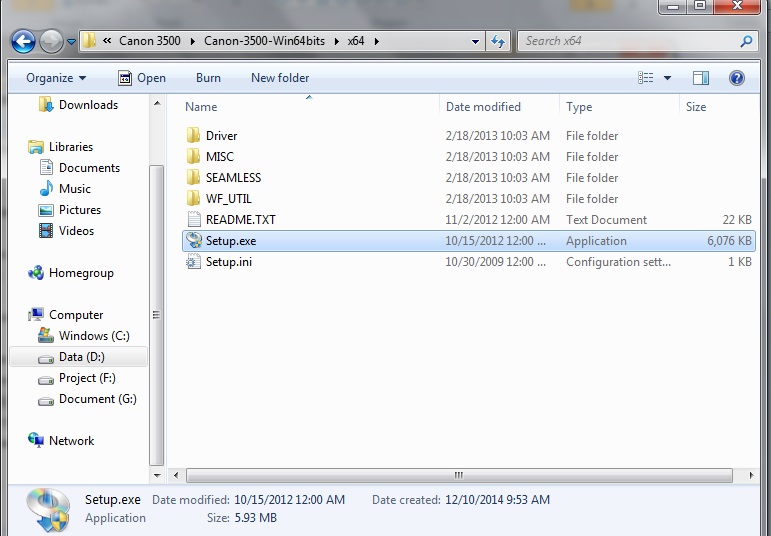Click Downloads in navigation pane
Image resolution: width=771 pixels, height=536 pixels.
pos(88,105)
